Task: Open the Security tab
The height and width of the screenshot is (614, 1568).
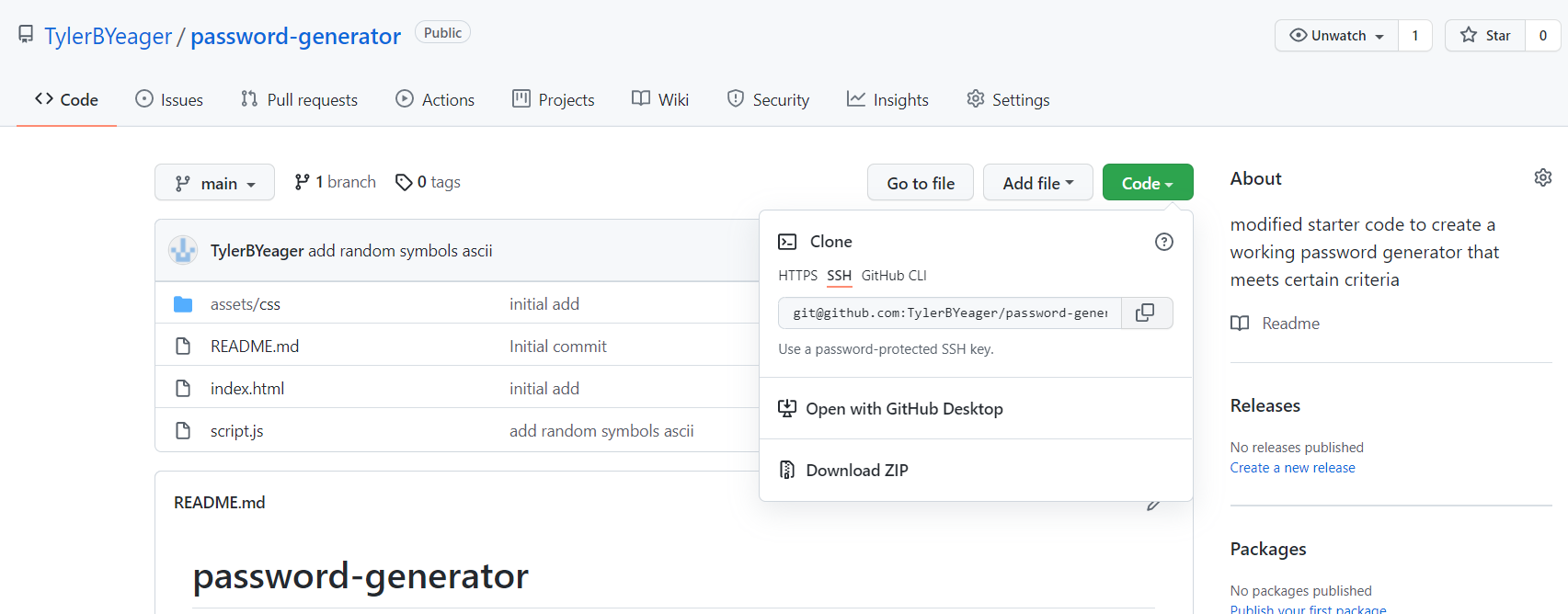Action: coord(768,99)
